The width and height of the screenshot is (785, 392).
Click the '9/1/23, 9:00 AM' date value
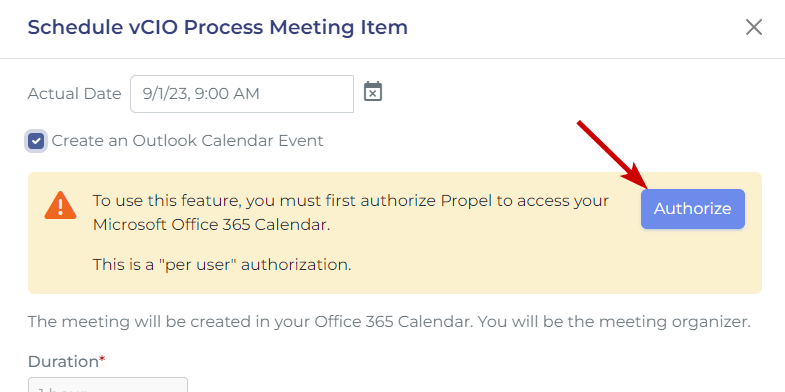coord(201,94)
